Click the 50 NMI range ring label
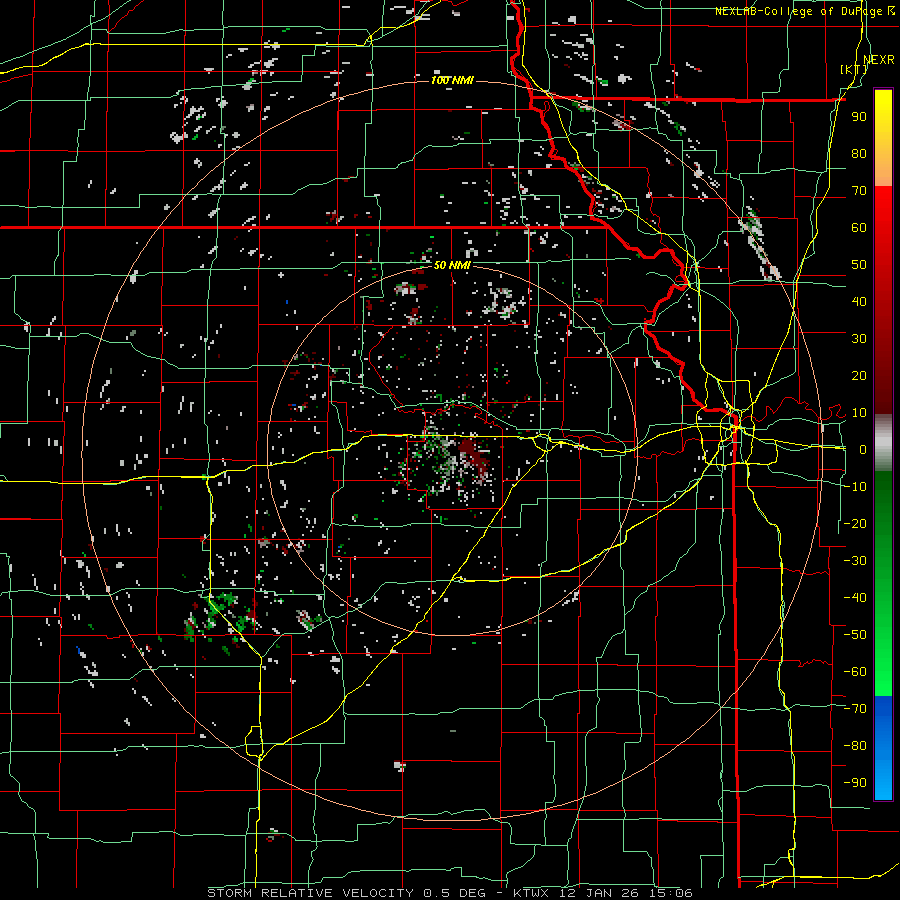Image resolution: width=900 pixels, height=900 pixels. click(452, 265)
